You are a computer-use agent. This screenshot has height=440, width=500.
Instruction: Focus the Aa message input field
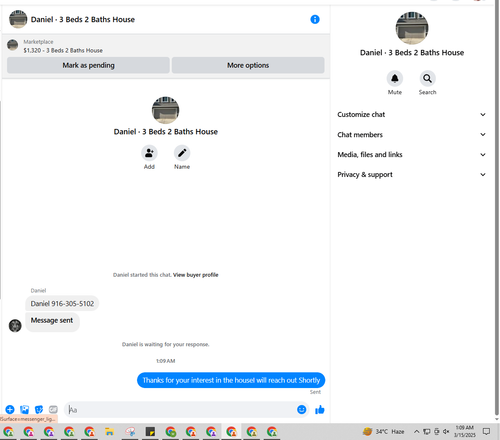click(x=180, y=410)
